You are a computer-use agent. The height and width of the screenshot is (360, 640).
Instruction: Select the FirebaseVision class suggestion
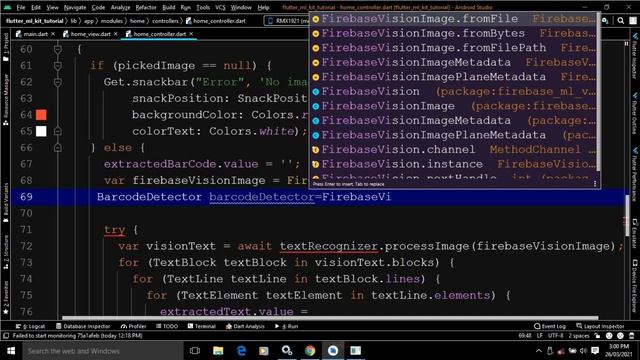click(x=454, y=91)
